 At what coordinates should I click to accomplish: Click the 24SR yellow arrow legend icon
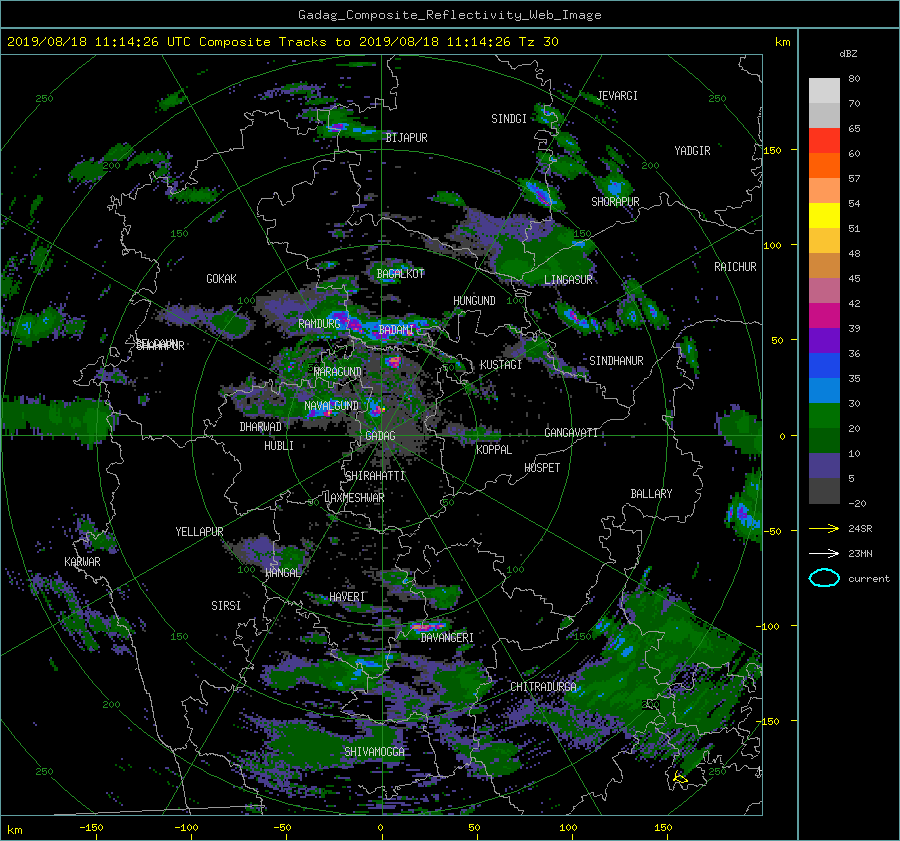(x=824, y=529)
